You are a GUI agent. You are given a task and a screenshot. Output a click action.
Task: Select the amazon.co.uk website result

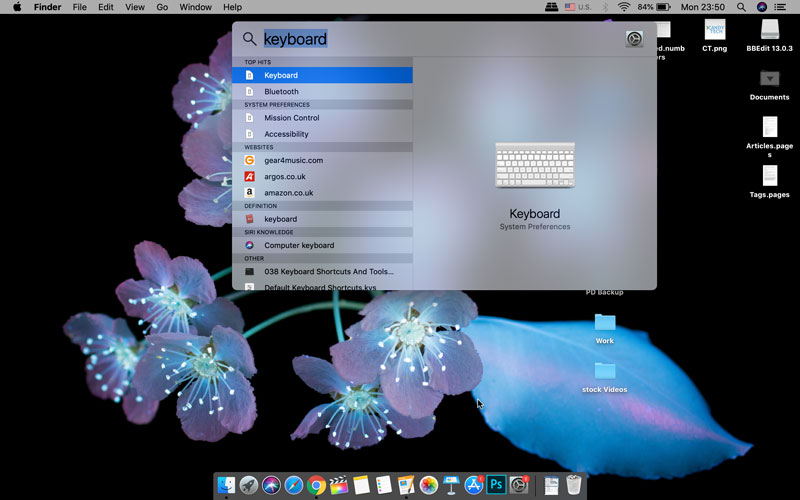pos(322,193)
